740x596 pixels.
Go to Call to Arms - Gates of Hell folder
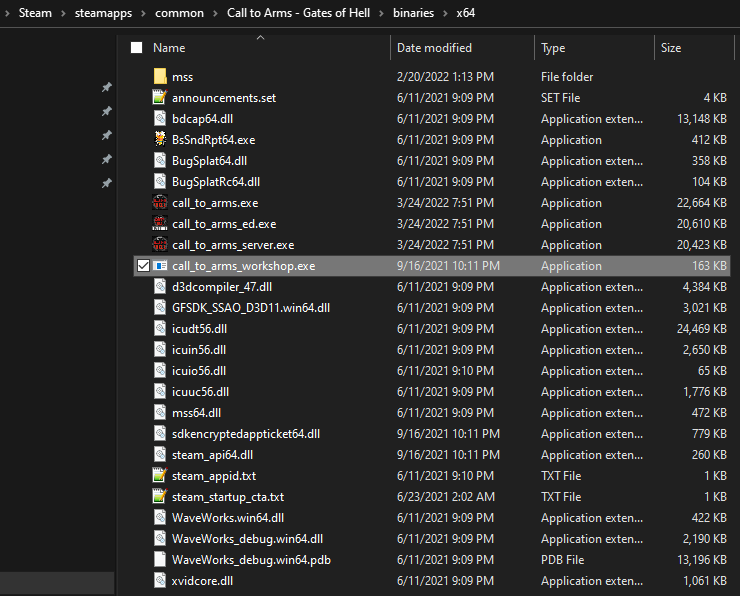coord(298,13)
